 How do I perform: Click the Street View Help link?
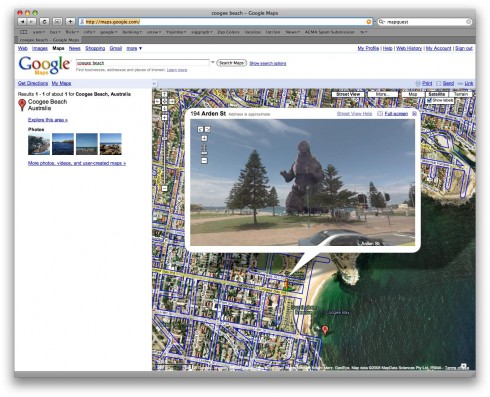354,114
